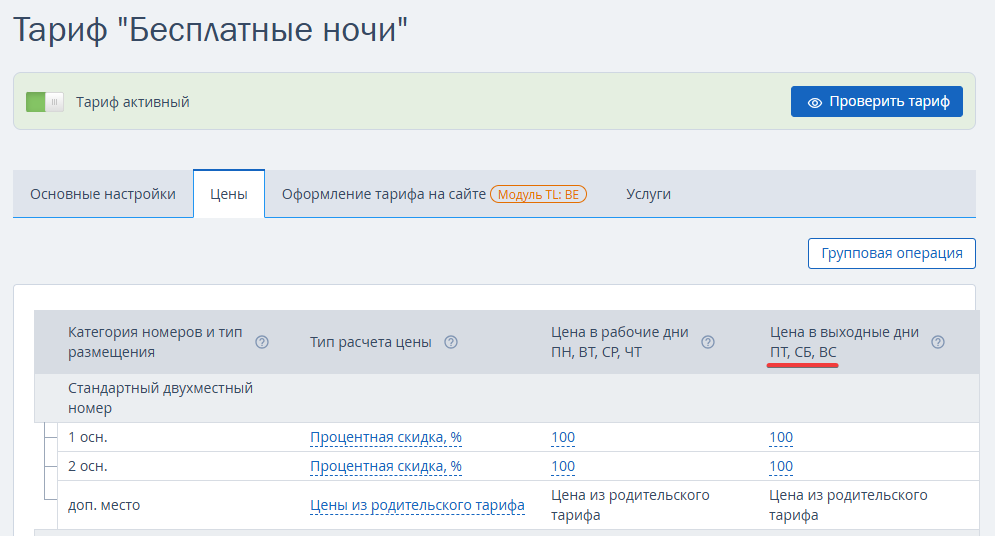Edit weekend price 100 for '1 осн.'
This screenshot has height=536, width=995.
(781, 437)
